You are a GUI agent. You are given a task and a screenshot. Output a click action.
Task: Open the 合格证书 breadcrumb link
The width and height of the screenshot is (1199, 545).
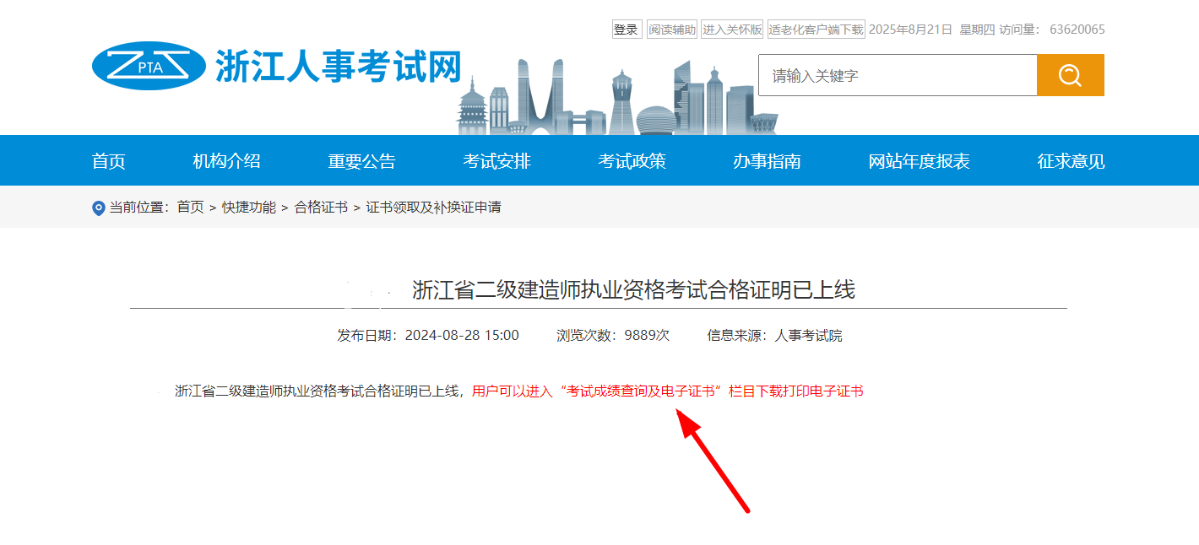[321, 208]
